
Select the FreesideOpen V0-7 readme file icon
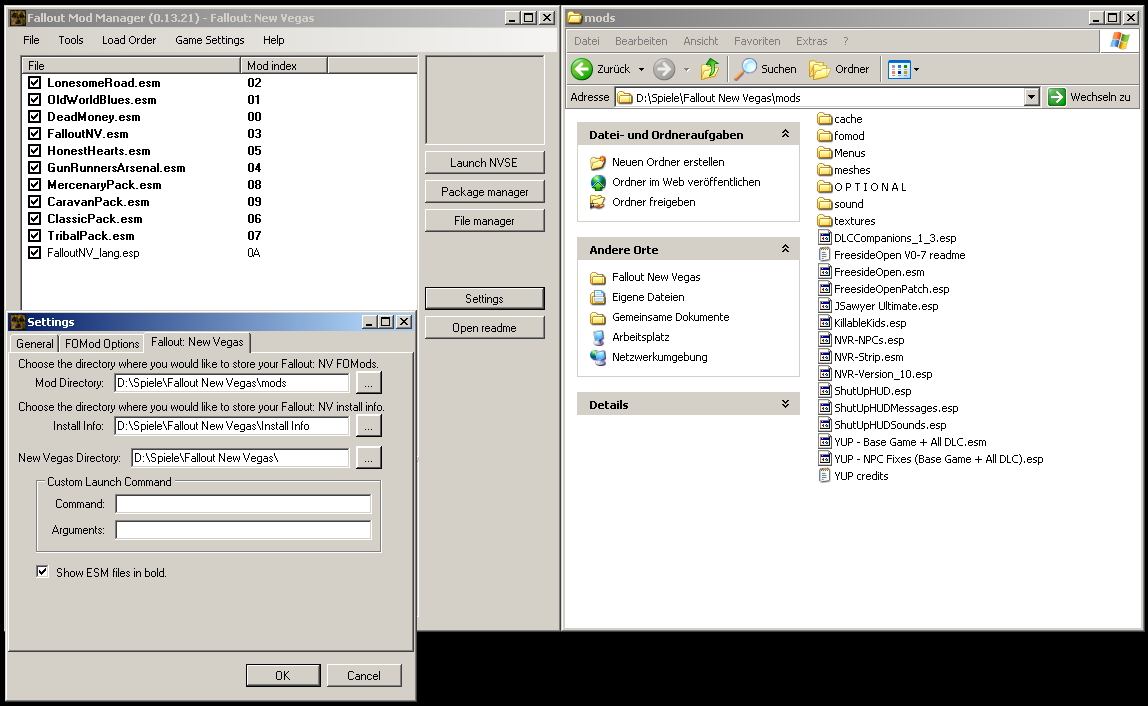(x=825, y=254)
